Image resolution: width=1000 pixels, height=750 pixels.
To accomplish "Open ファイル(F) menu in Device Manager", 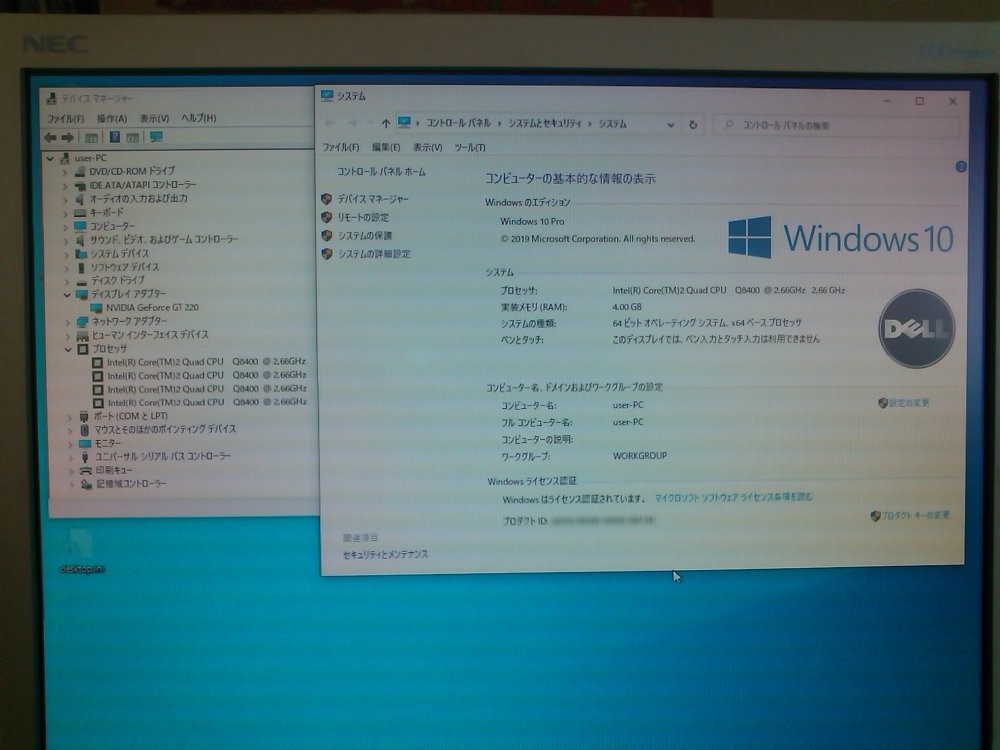I will pos(66,119).
